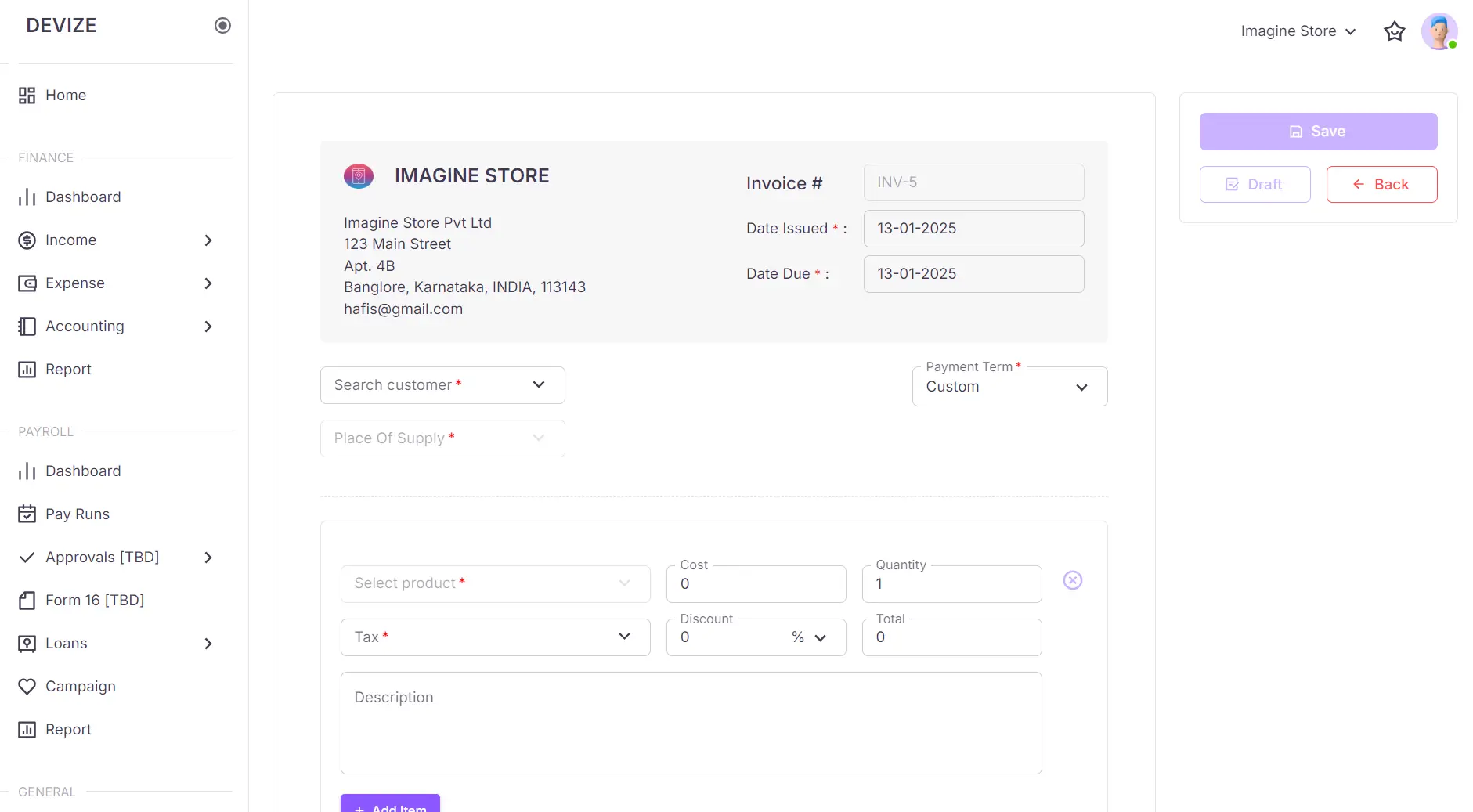Image resolution: width=1473 pixels, height=812 pixels.
Task: Click the Pay Runs calendar icon
Action: pos(27,514)
